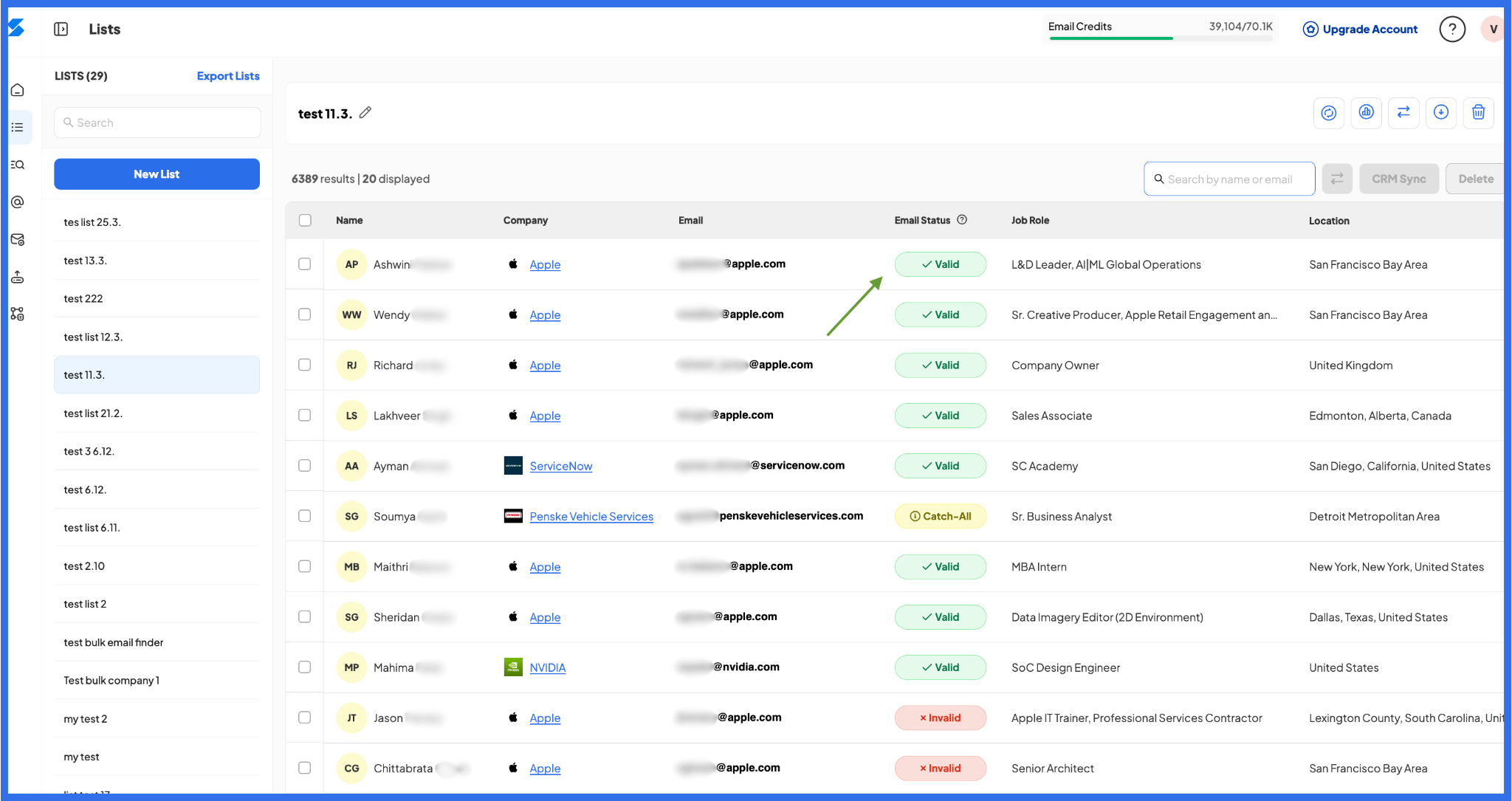Open the NVIDIA company link
This screenshot has height=801, width=1512.
547,667
